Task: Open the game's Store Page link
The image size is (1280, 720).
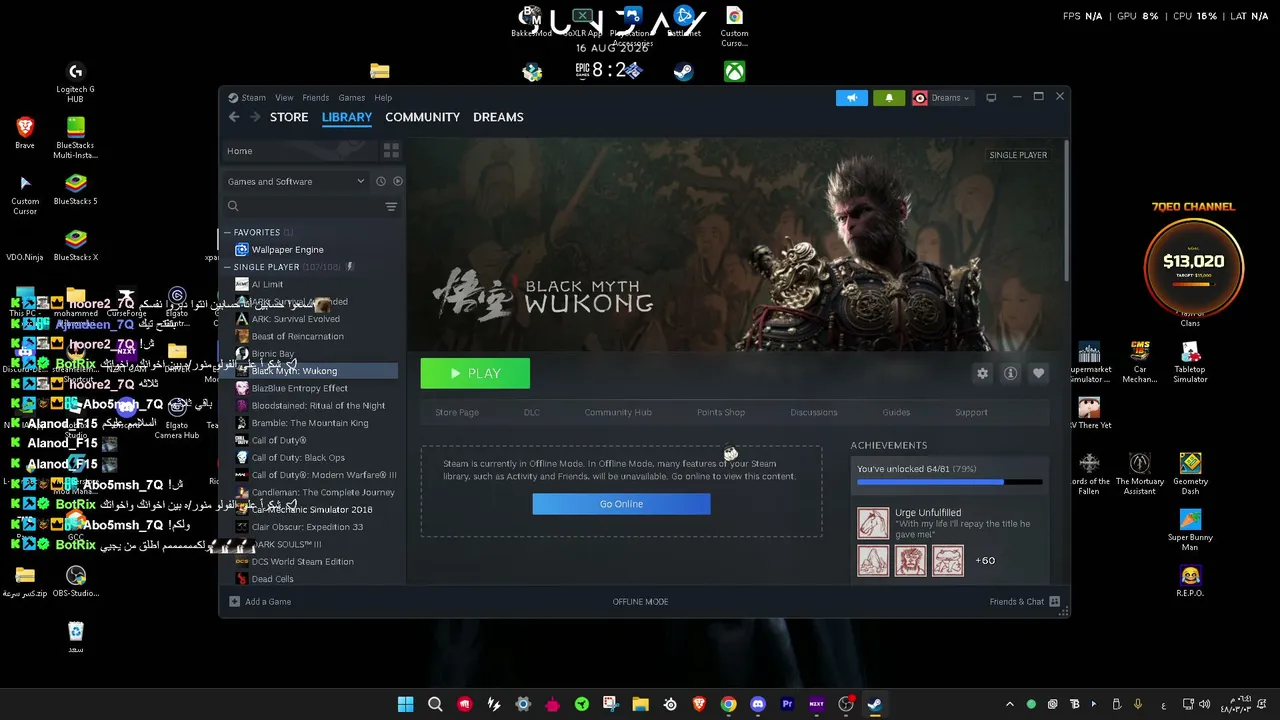Action: 457,412
